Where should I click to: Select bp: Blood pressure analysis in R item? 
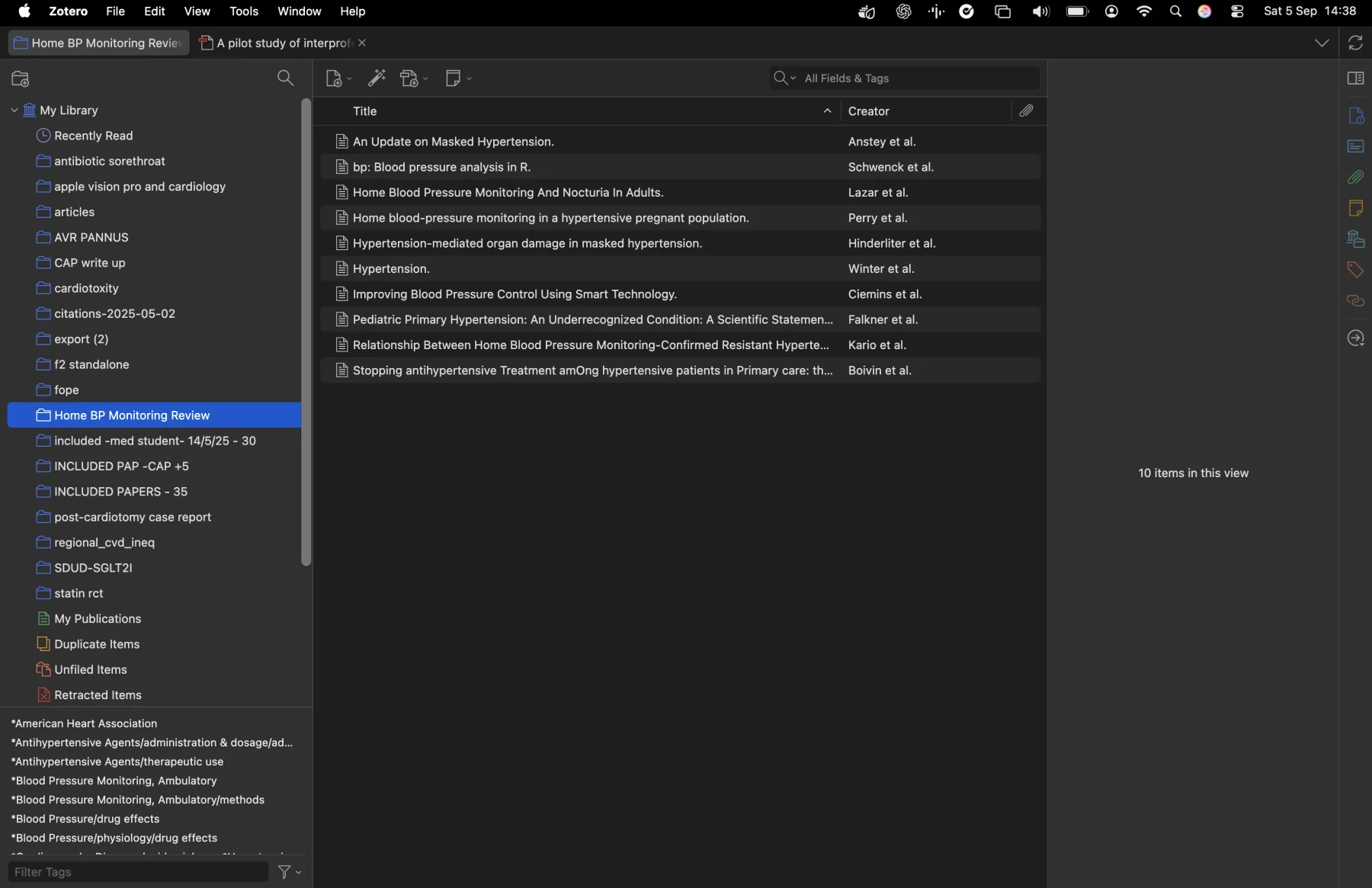click(680, 167)
